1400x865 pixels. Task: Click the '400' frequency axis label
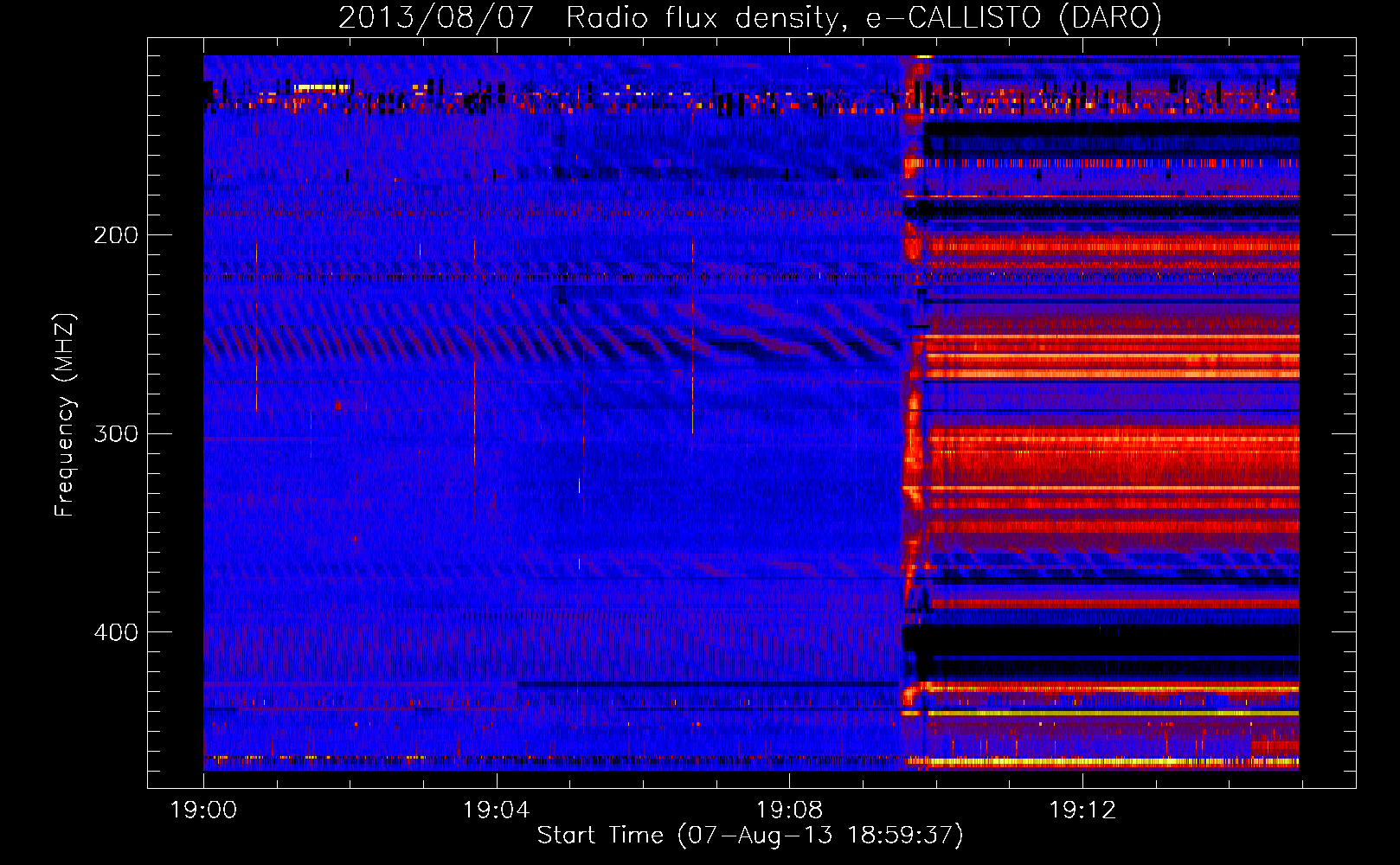[x=116, y=632]
